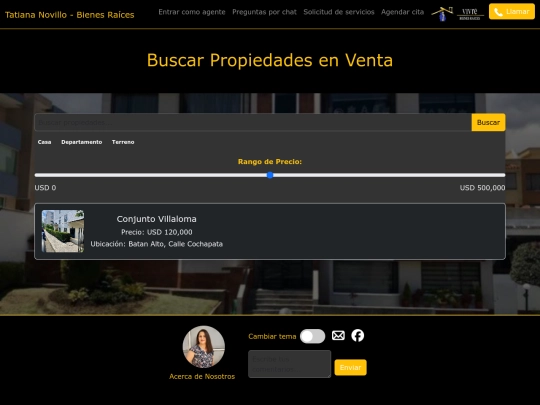Image resolution: width=540 pixels, height=405 pixels.
Task: Select the Casa property type filter
Action: pos(44,142)
